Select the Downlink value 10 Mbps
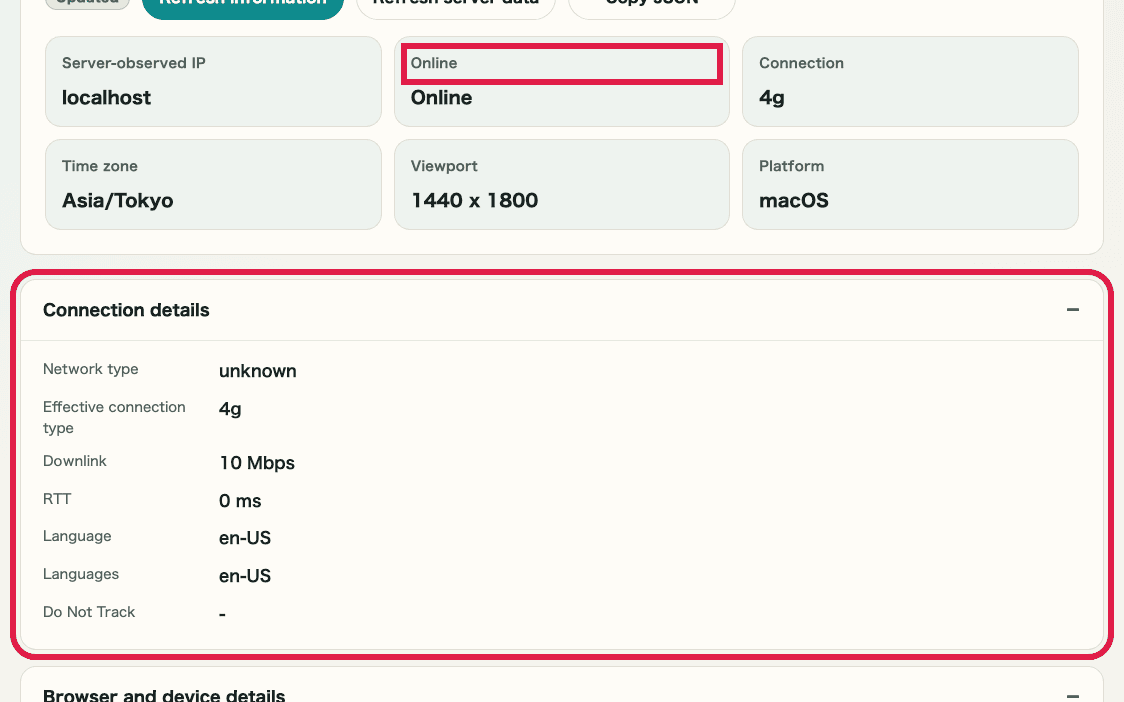Screen dimensions: 1124x702 point(256,463)
